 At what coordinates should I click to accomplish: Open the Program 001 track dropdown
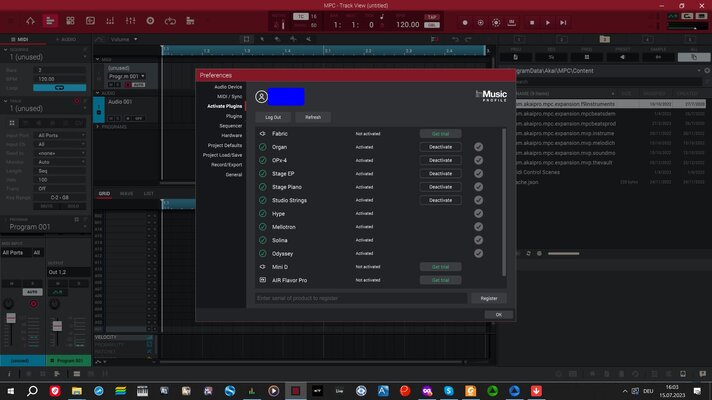pos(127,76)
